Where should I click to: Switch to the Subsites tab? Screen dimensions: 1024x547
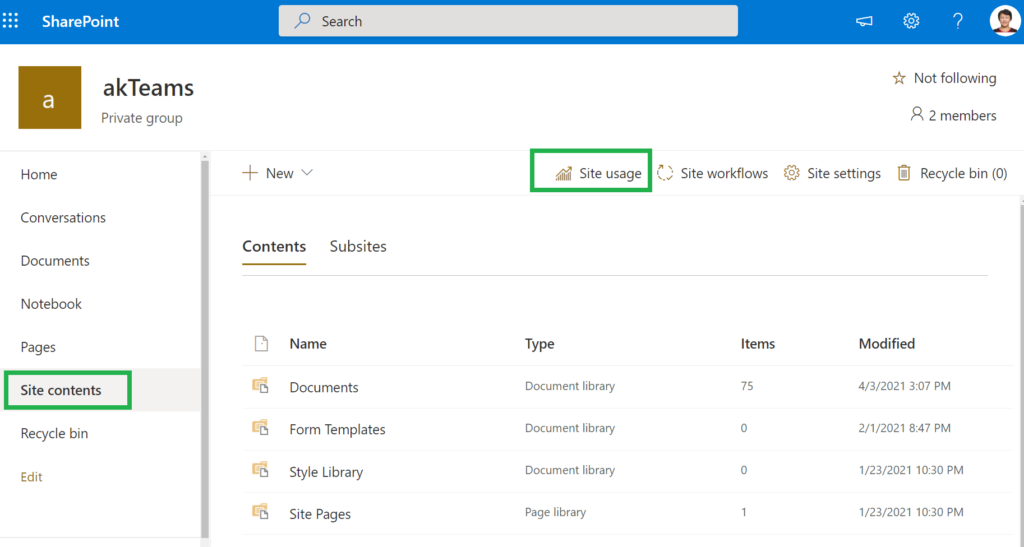click(358, 246)
